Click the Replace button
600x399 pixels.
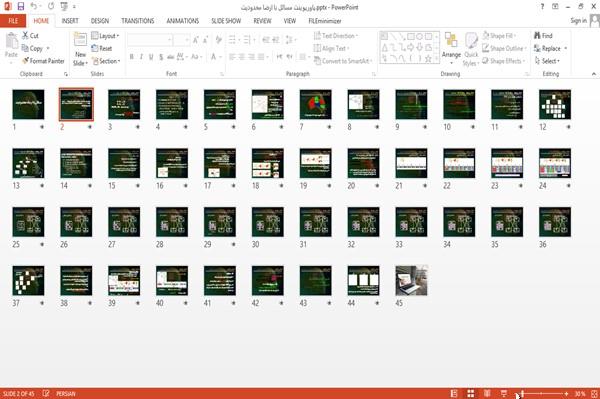pyautogui.click(x=551, y=48)
